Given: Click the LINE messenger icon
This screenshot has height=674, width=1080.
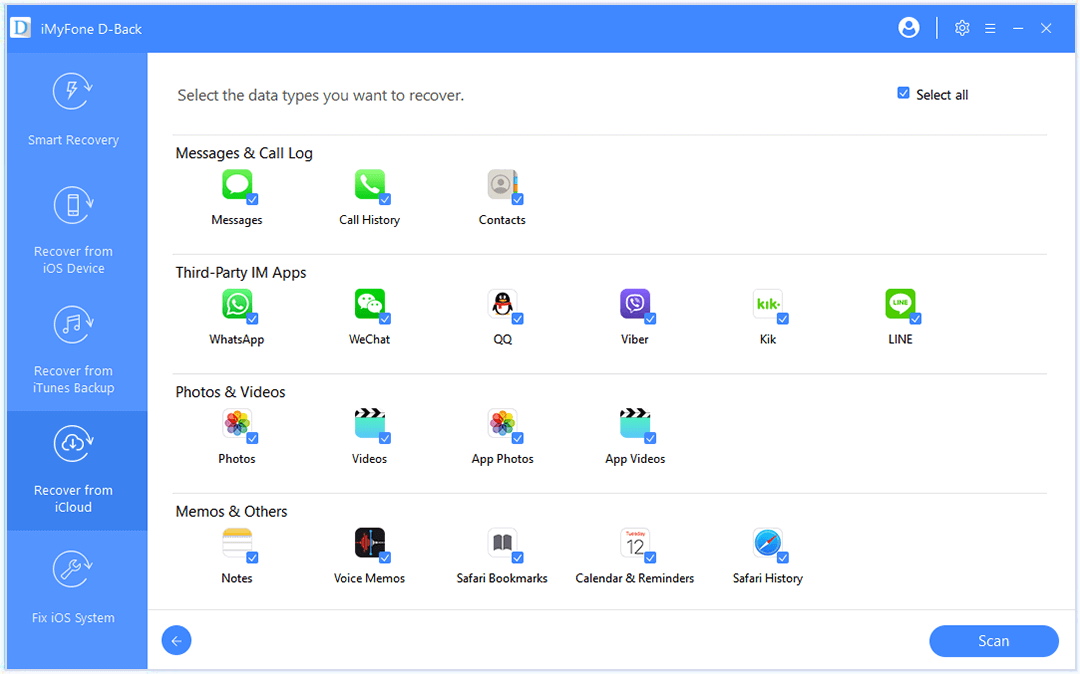Looking at the screenshot, I should click(900, 304).
